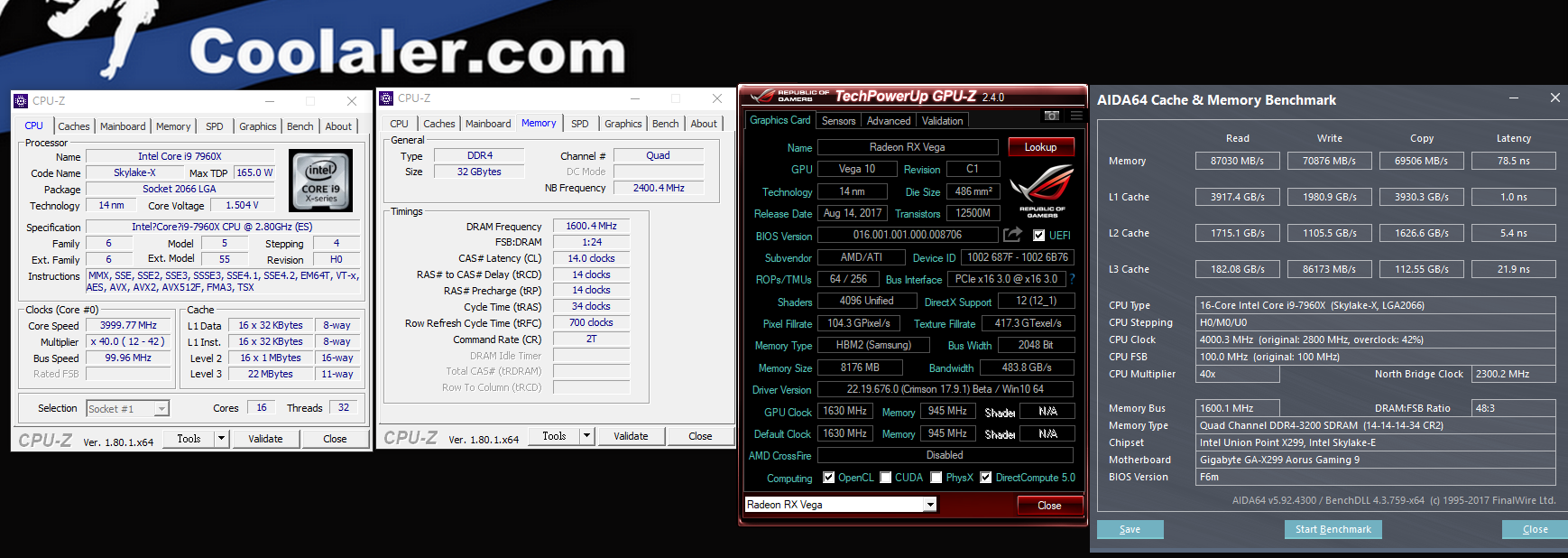This screenshot has height=558, width=1568.
Task: Click the Memory Latency result 78.5 ns
Action: pyautogui.click(x=1513, y=161)
